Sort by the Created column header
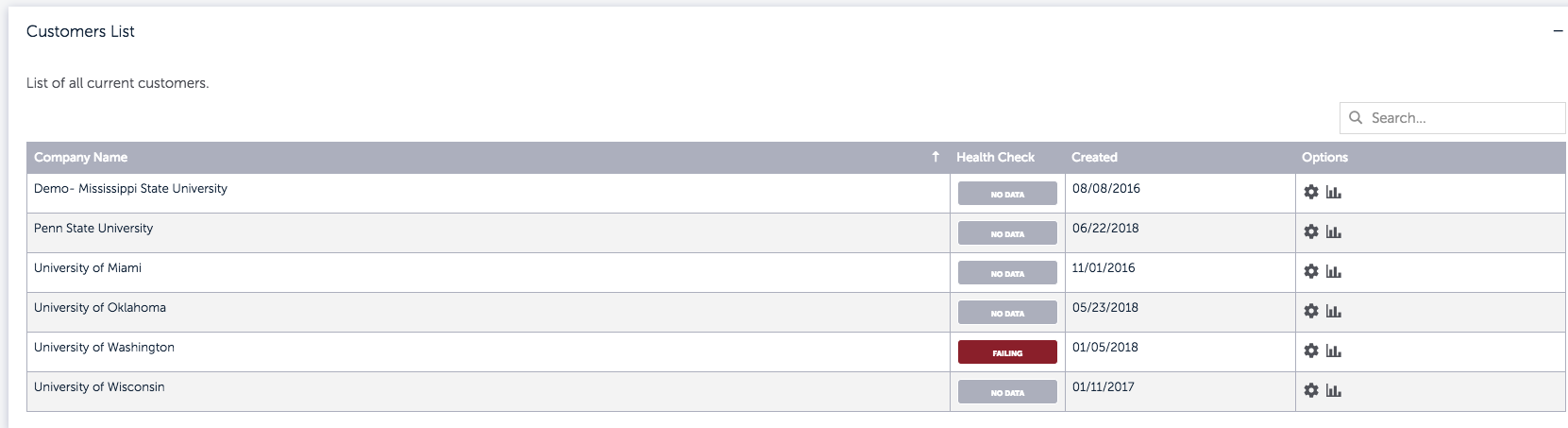The height and width of the screenshot is (428, 1568). [x=1094, y=158]
